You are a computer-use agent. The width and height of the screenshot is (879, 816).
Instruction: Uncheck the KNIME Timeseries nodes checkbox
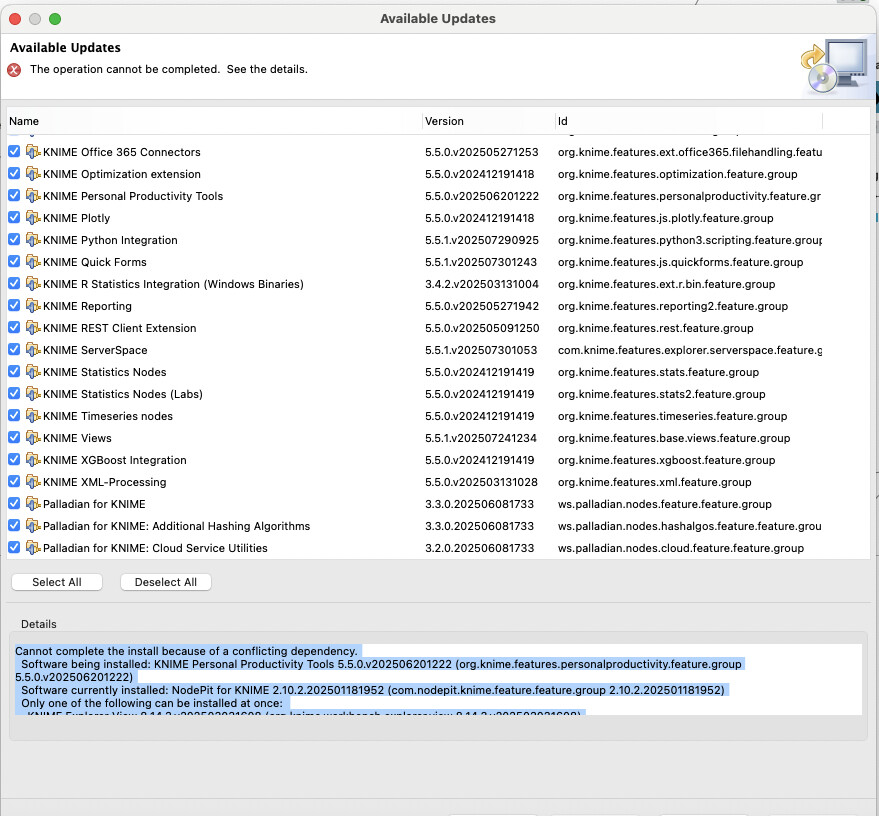coord(14,415)
